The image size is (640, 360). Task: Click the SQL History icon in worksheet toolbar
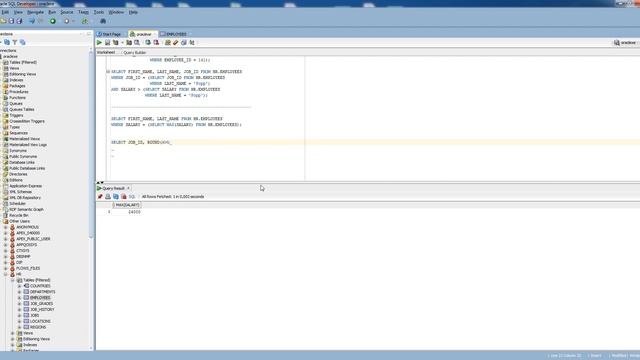pos(184,42)
